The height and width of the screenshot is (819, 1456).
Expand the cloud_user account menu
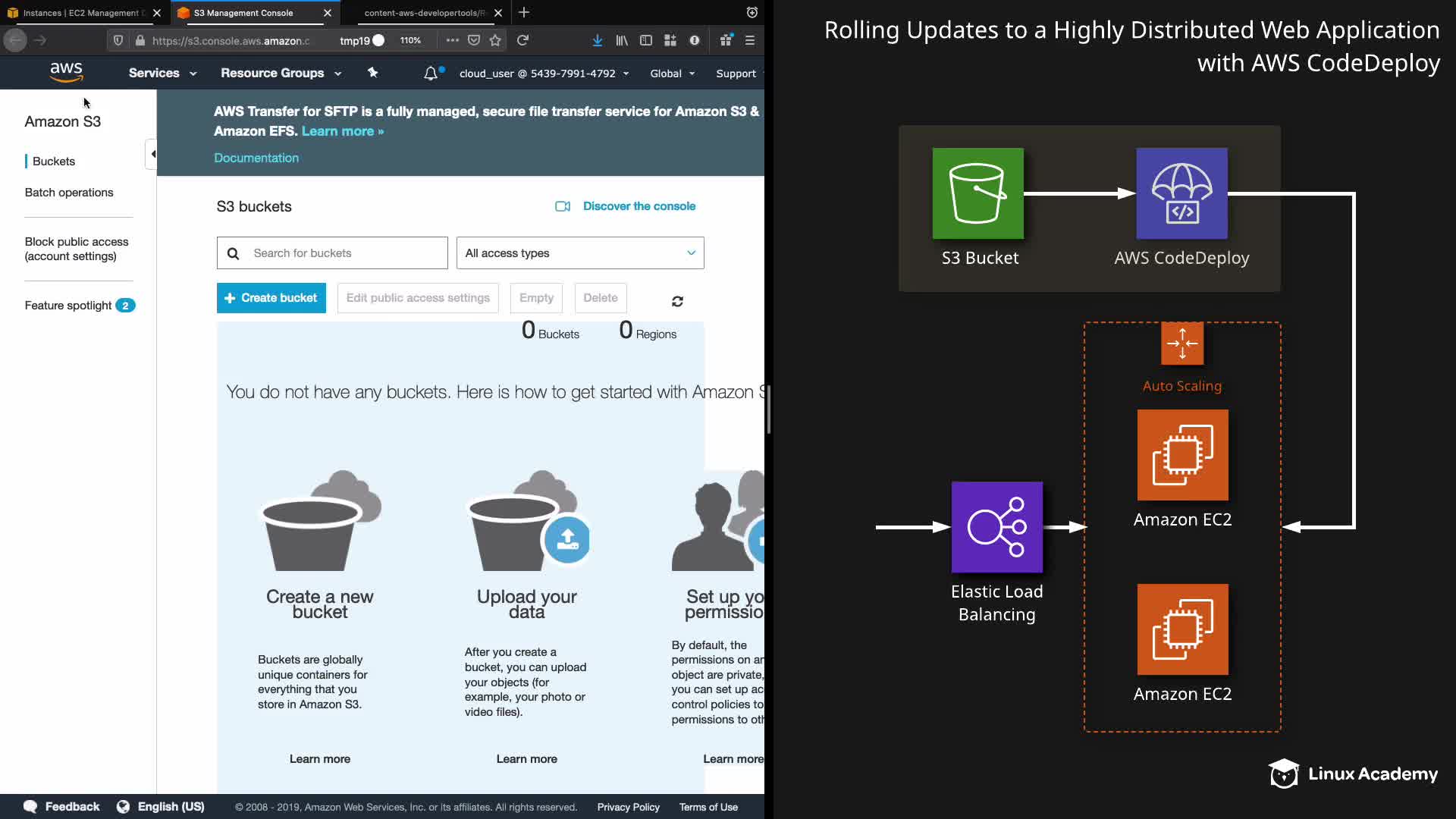544,74
